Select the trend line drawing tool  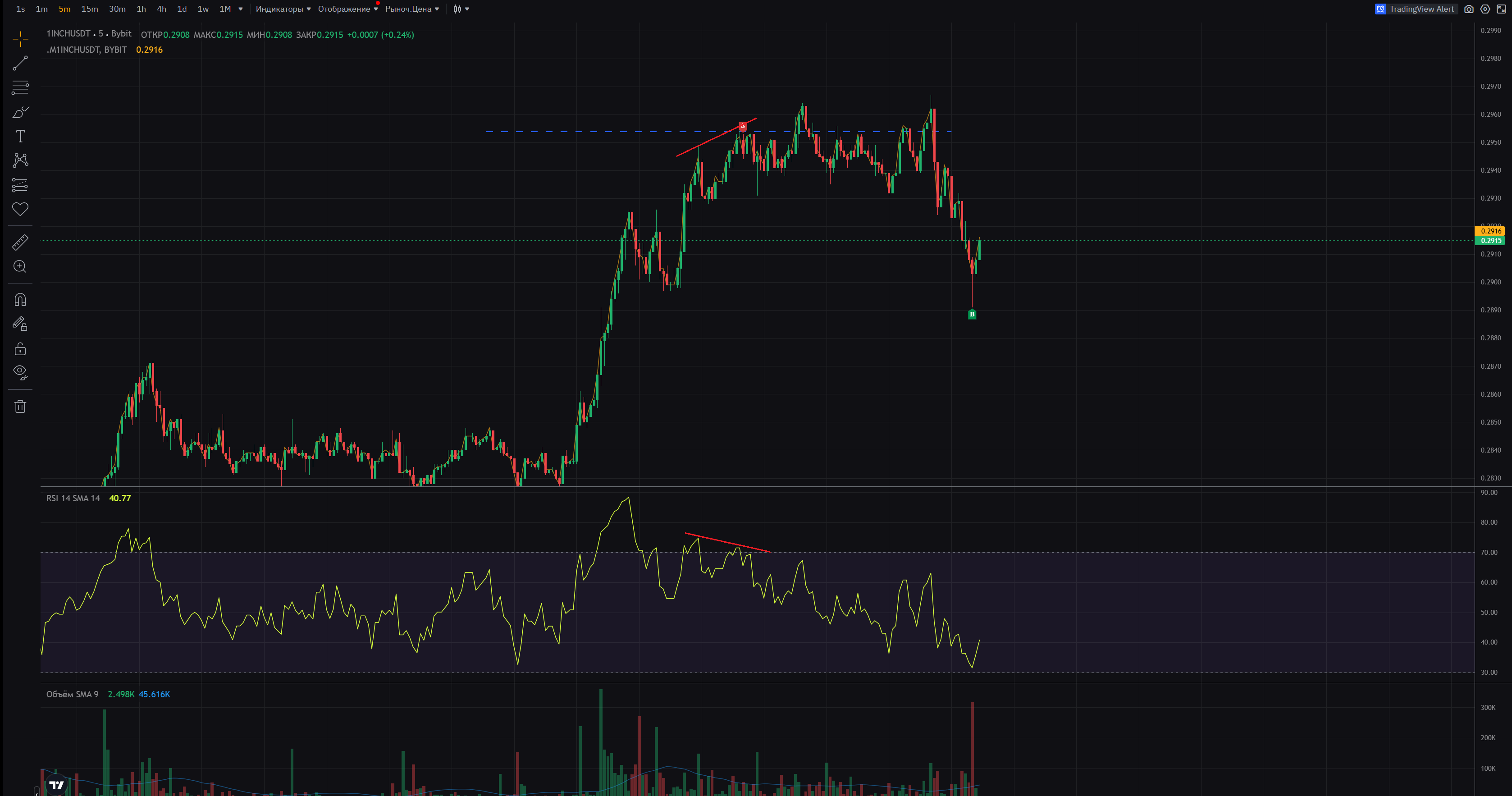(x=20, y=64)
